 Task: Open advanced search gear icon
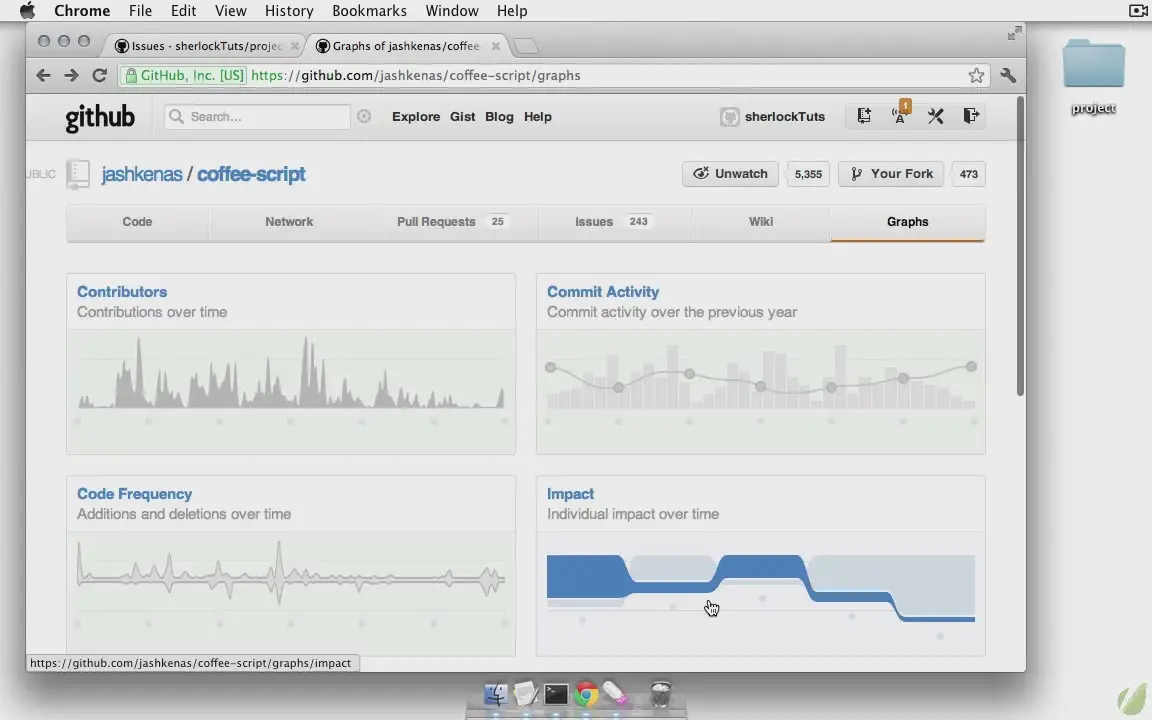coord(364,116)
